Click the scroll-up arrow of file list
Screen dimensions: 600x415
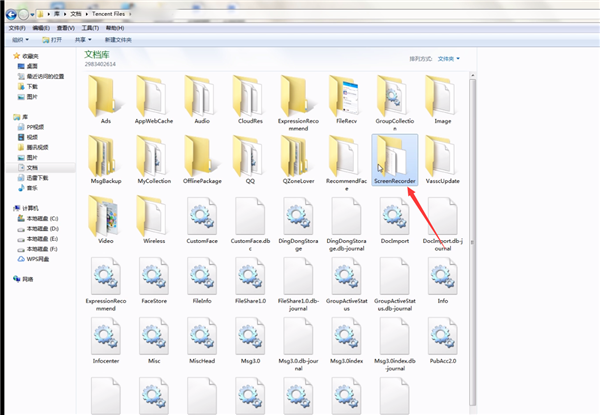(x=473, y=75)
